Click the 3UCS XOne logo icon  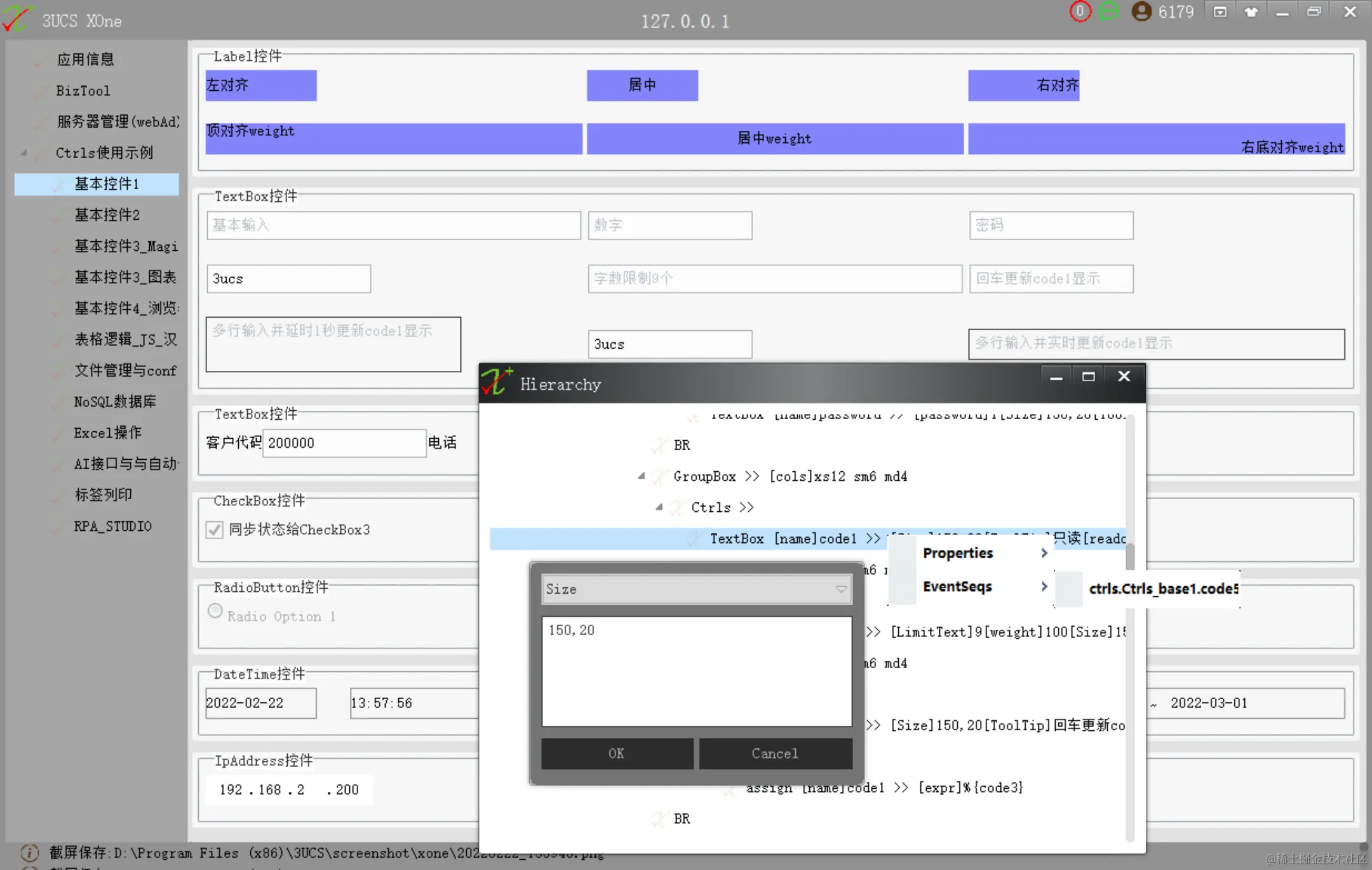[17, 19]
